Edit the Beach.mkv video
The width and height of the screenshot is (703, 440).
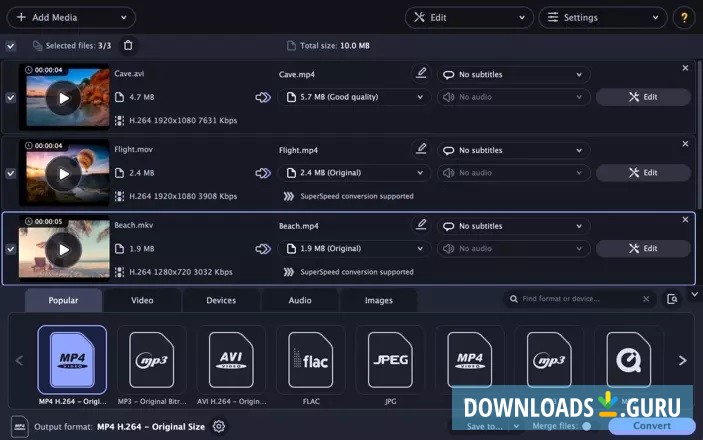click(643, 248)
